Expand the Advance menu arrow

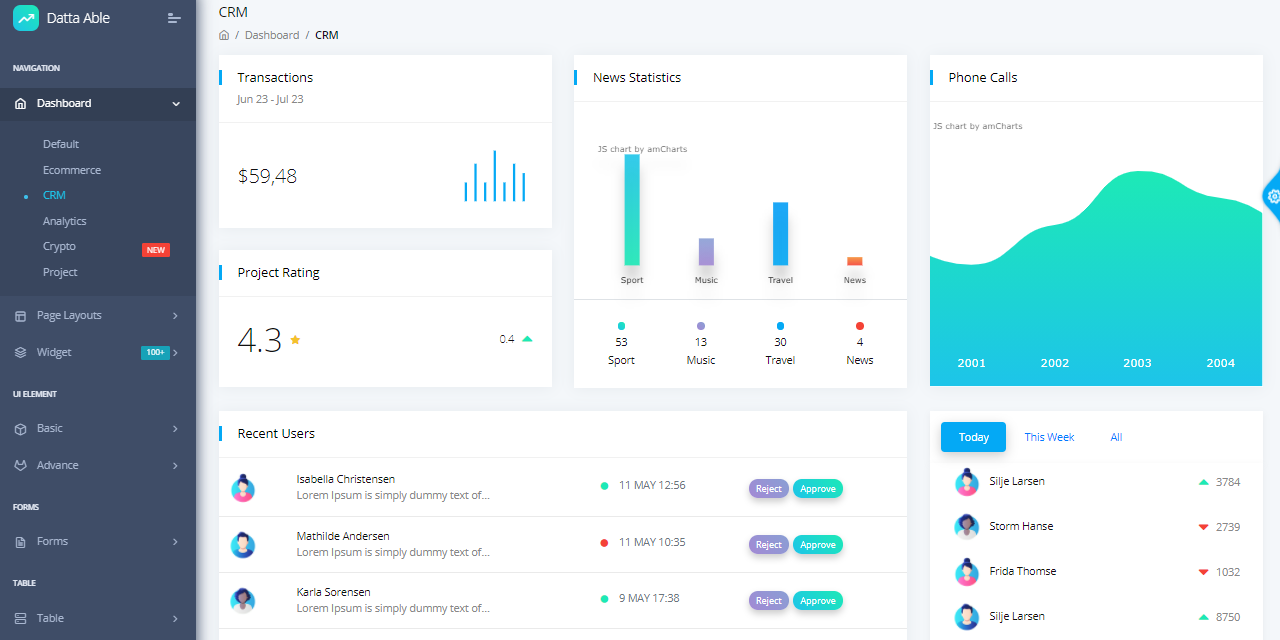pyautogui.click(x=175, y=466)
